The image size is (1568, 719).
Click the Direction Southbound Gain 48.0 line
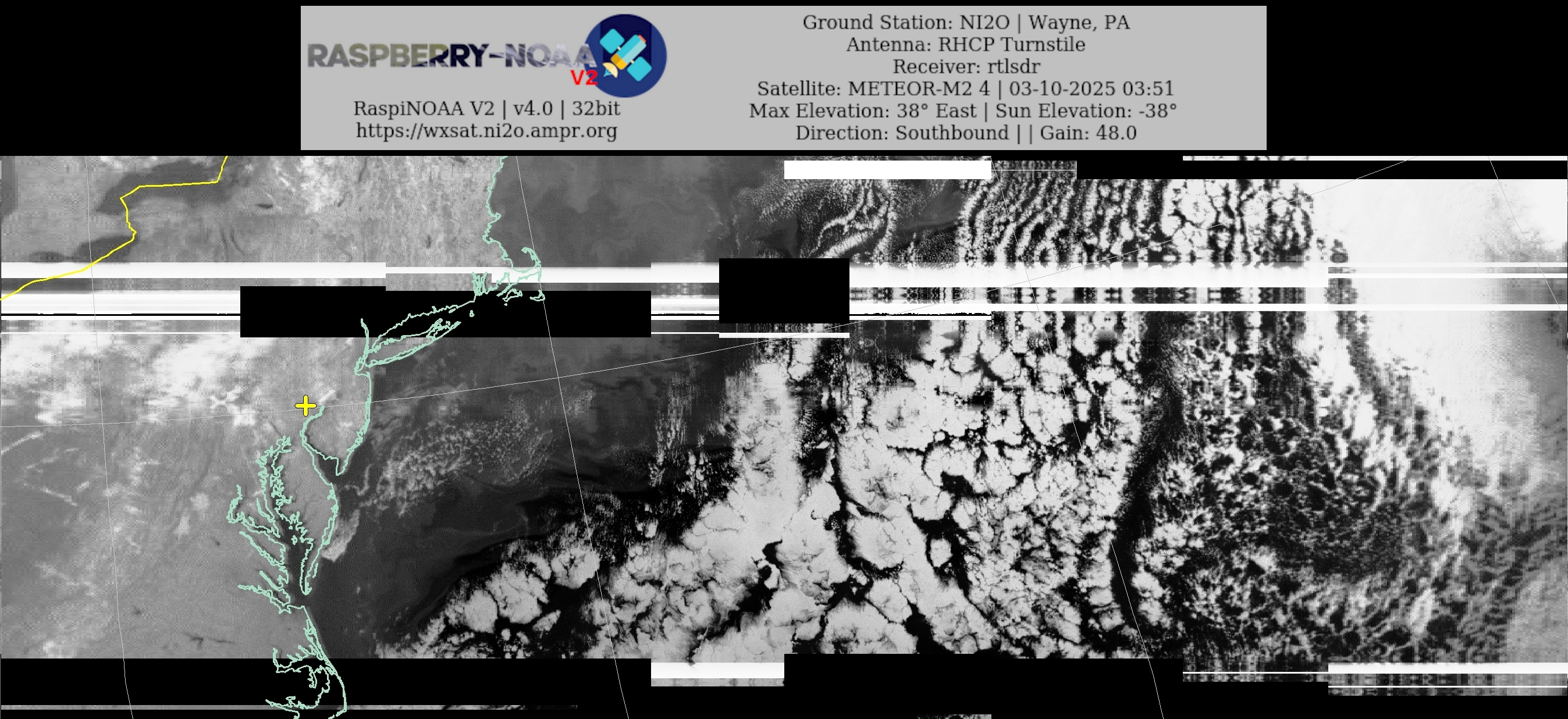[x=965, y=133]
